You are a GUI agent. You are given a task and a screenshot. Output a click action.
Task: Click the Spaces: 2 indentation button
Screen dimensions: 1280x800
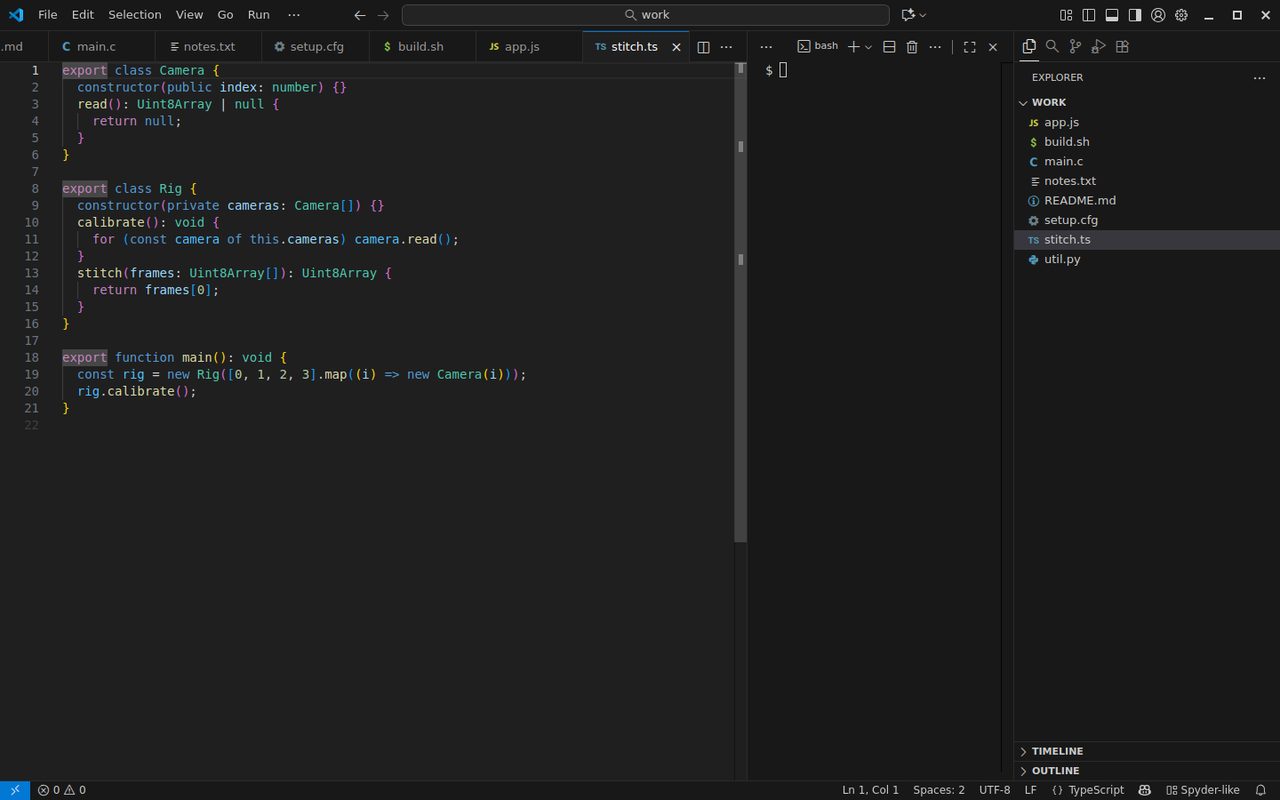939,790
